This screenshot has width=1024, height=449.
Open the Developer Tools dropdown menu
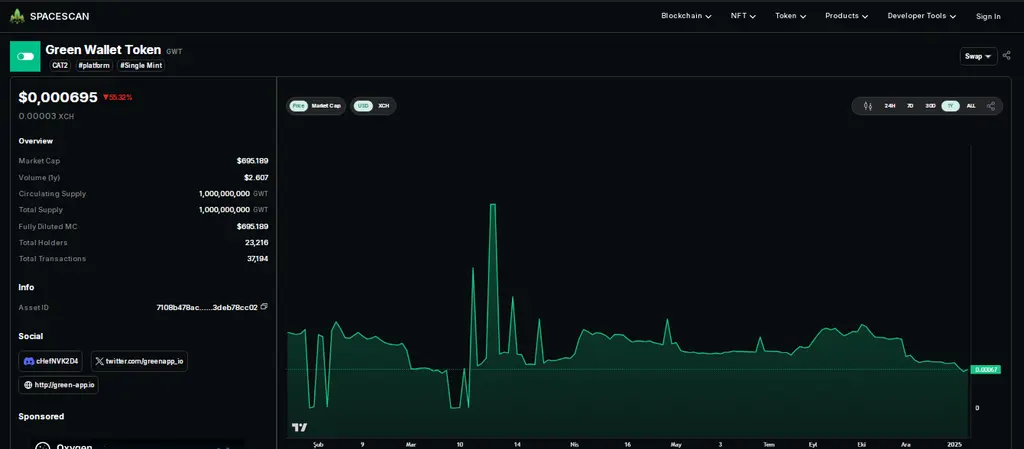tap(921, 16)
